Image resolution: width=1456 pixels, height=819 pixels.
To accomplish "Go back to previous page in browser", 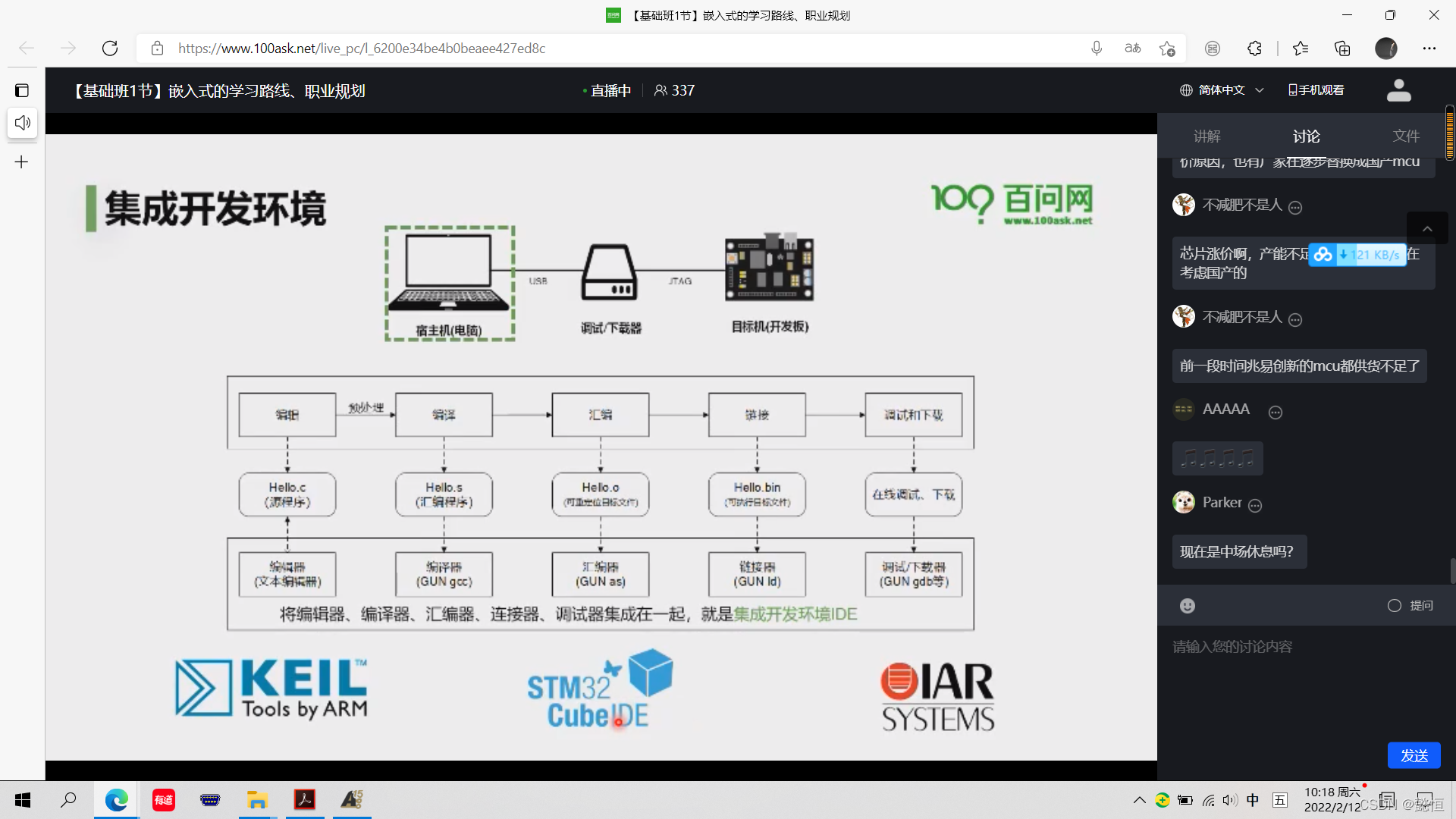I will (x=27, y=49).
